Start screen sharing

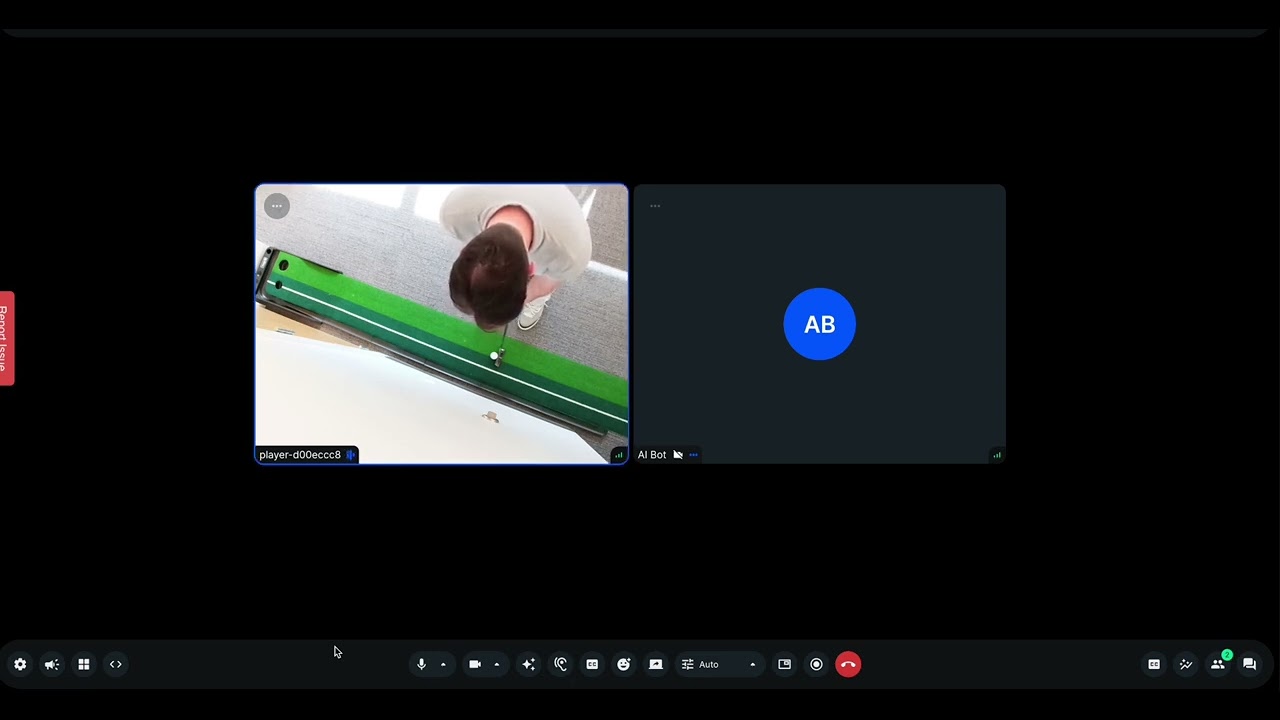(x=655, y=664)
